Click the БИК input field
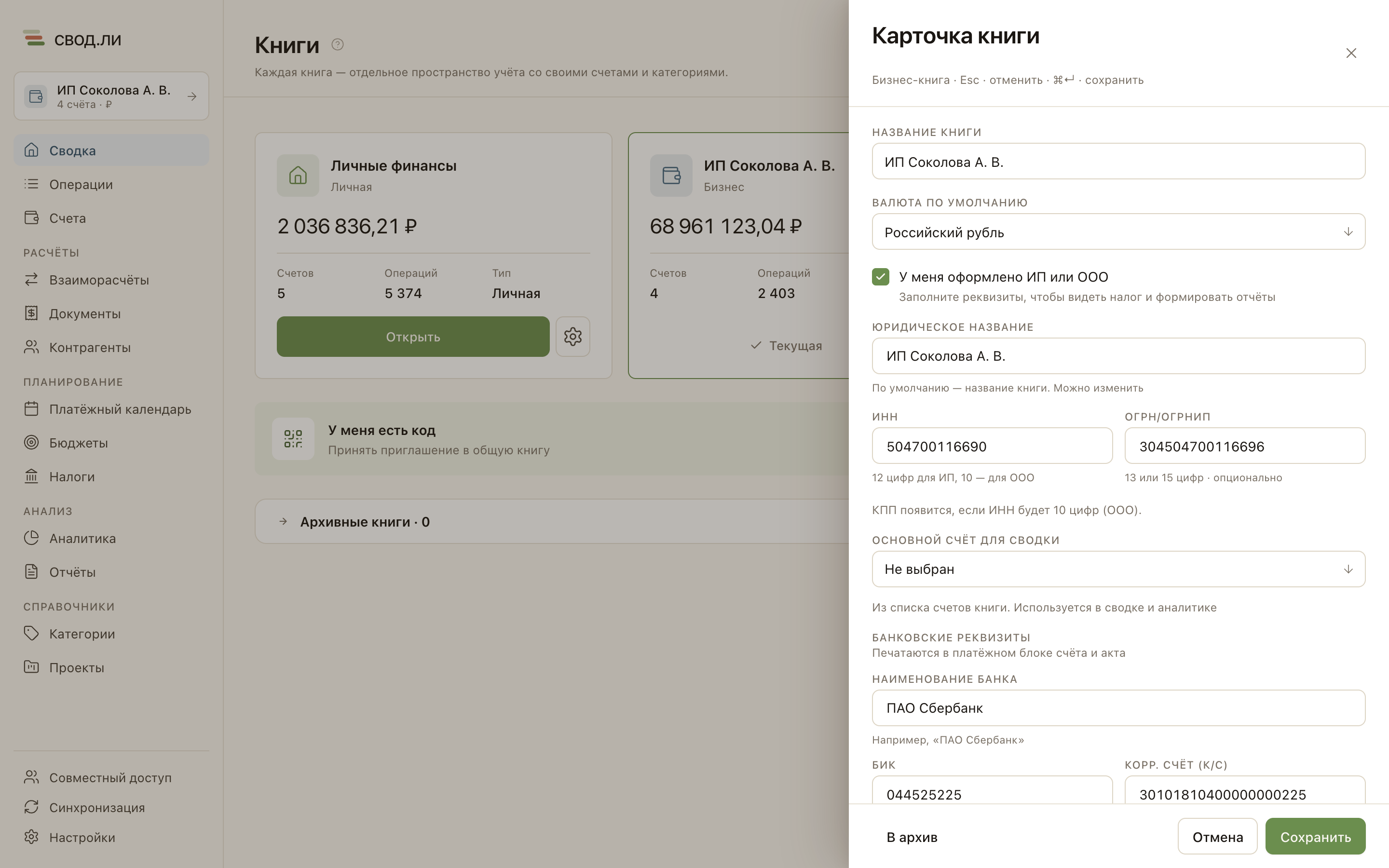This screenshot has height=868, width=1389. click(992, 791)
